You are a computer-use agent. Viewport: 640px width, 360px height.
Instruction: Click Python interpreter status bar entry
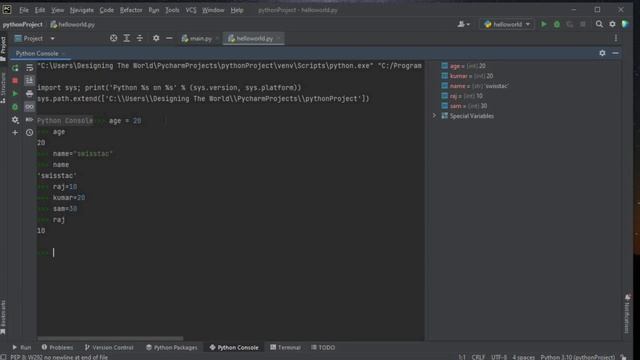pos(578,357)
